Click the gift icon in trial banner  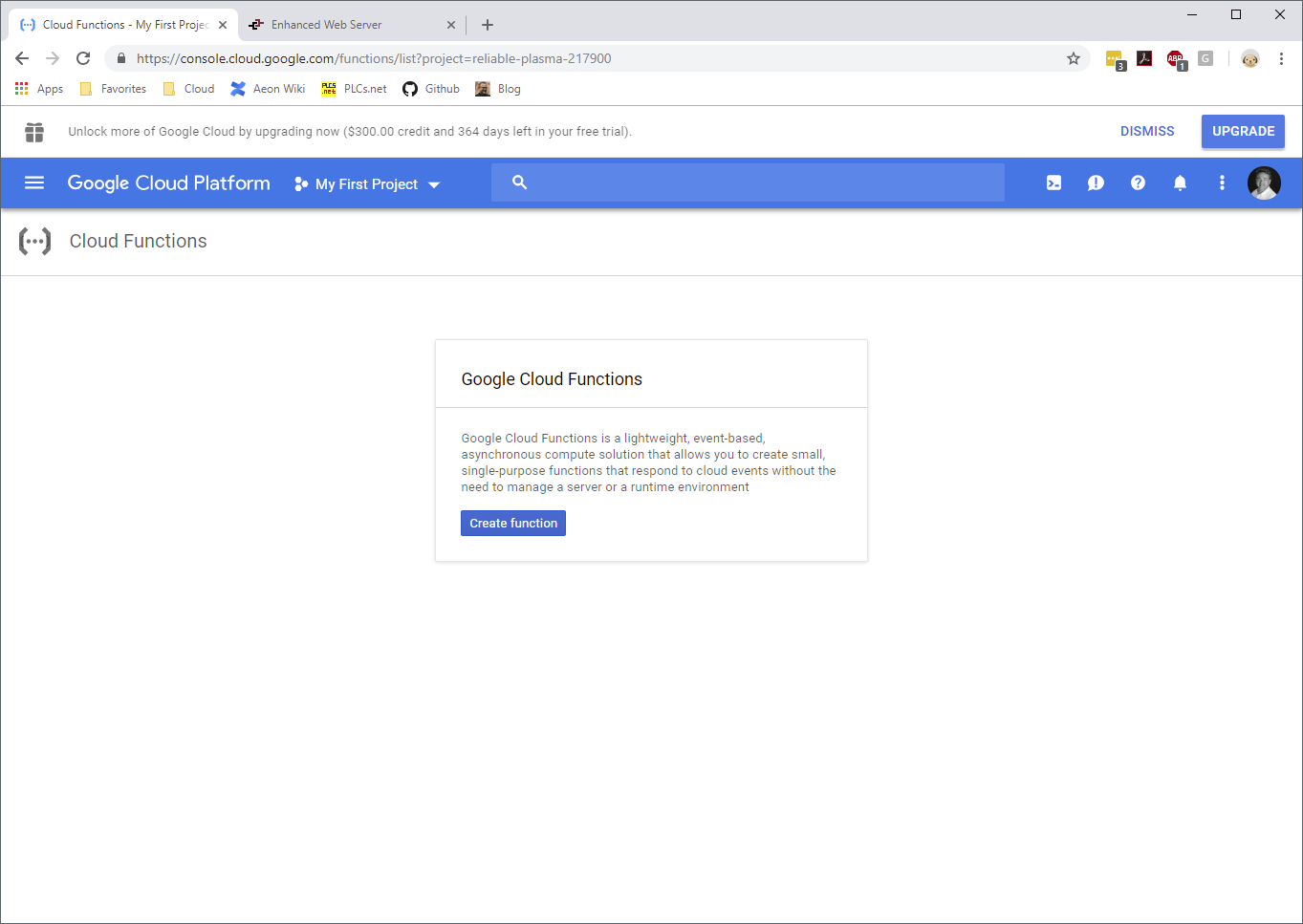click(34, 132)
